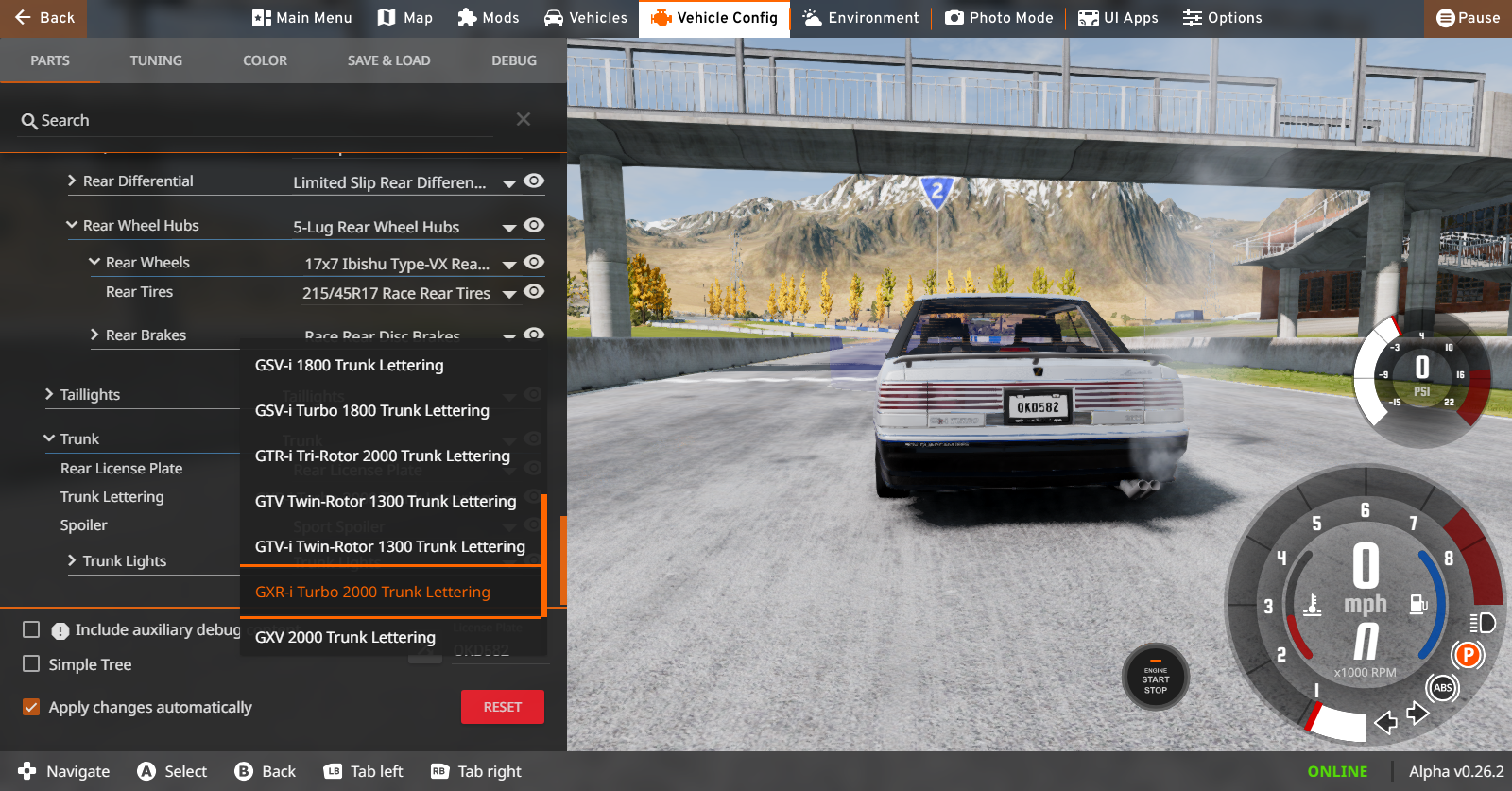The width and height of the screenshot is (1512, 791).
Task: Expand the Rear Differential tree item
Action: [x=72, y=181]
